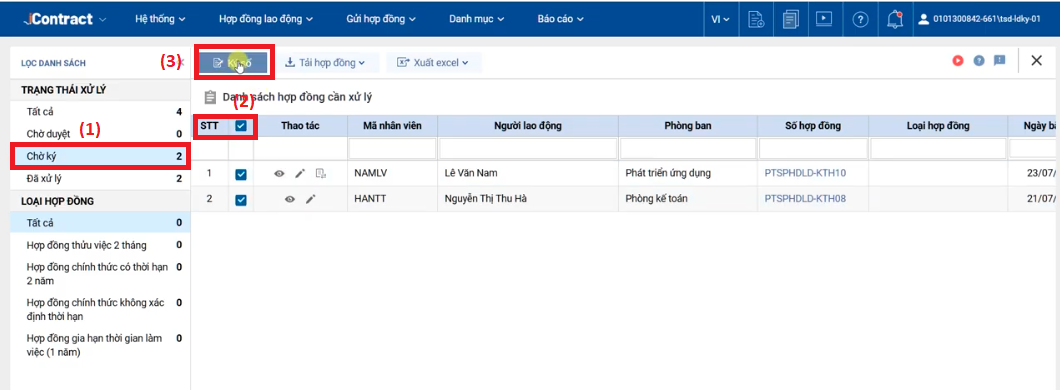1060x390 pixels.
Task: Open the Xuất excel dropdown
Action: click(434, 63)
